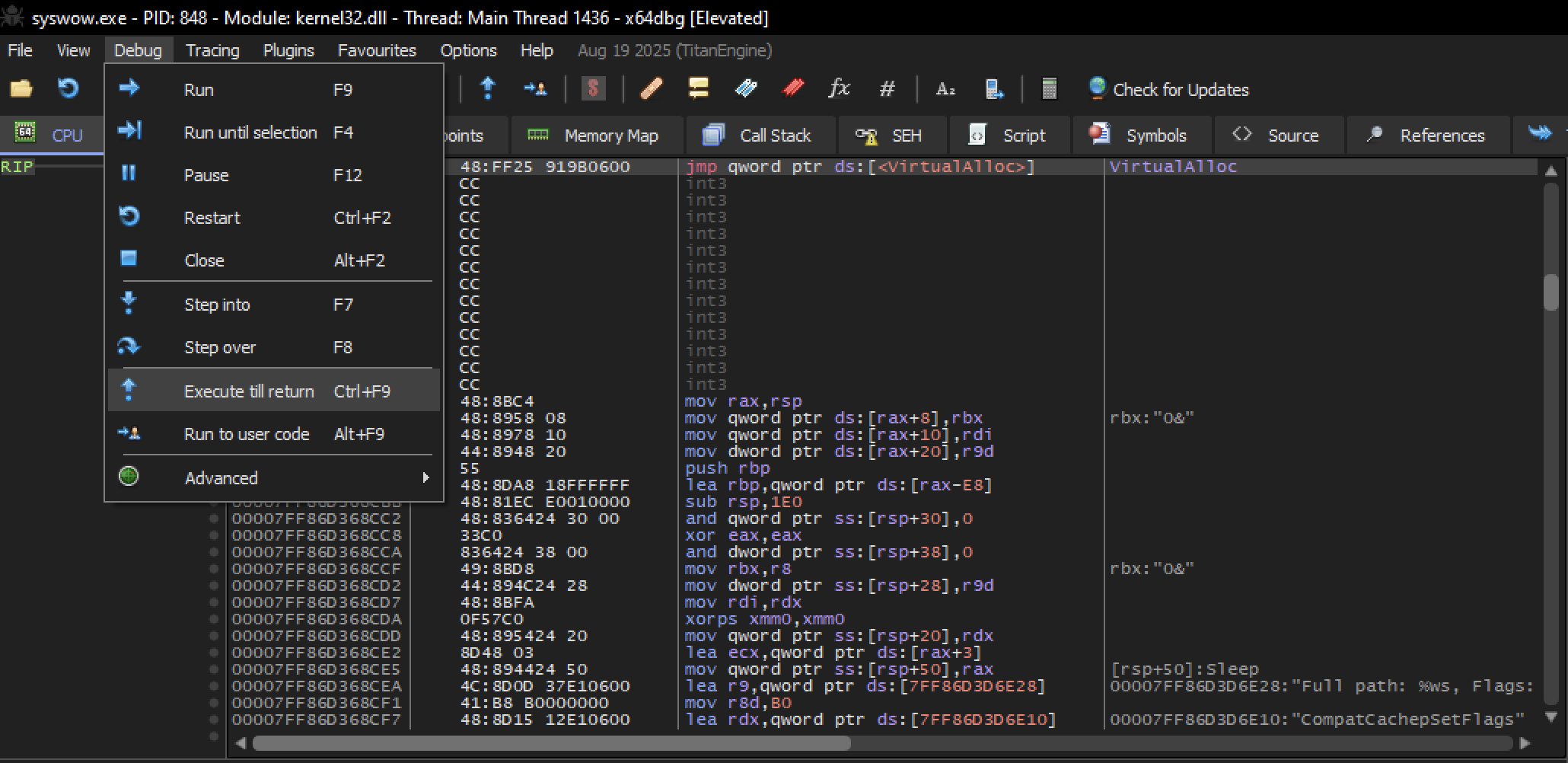This screenshot has width=1568, height=763.
Task: Toggle breakpoint bullet at address 00007FF86D368CDA
Action: (x=214, y=619)
